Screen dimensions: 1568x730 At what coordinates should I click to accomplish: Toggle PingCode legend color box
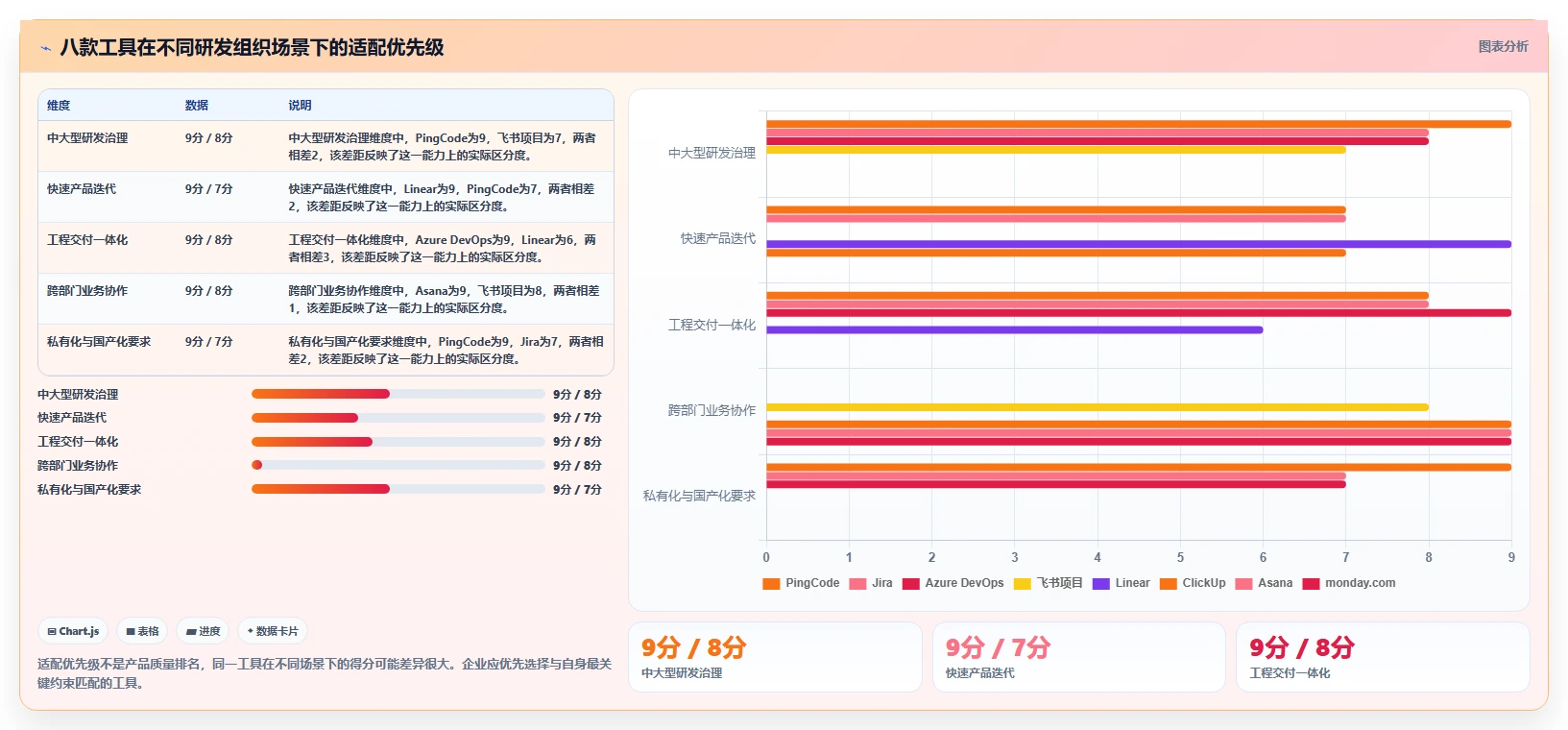coord(771,583)
